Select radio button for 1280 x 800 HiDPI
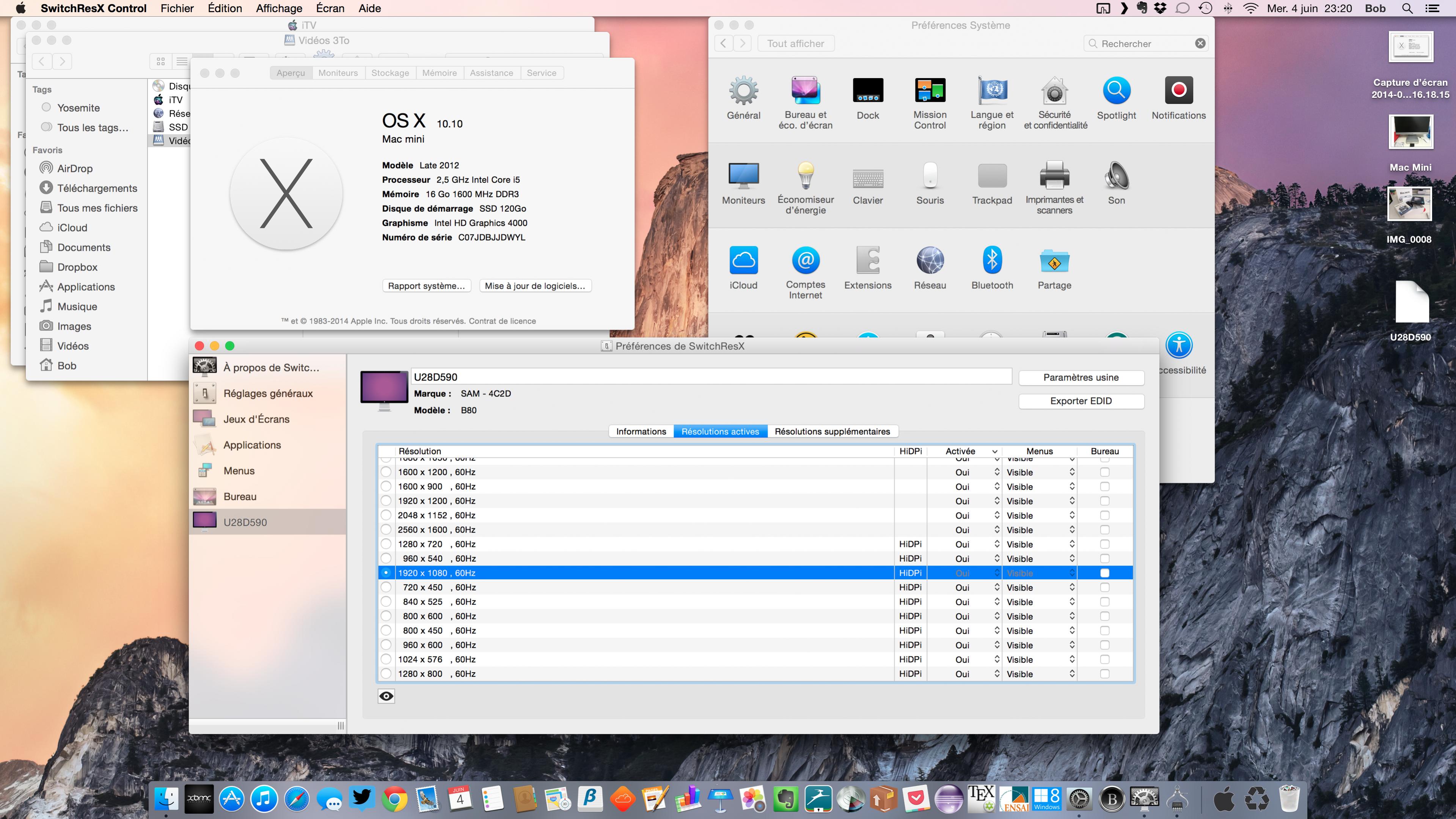This screenshot has height=819, width=1456. coord(386,674)
